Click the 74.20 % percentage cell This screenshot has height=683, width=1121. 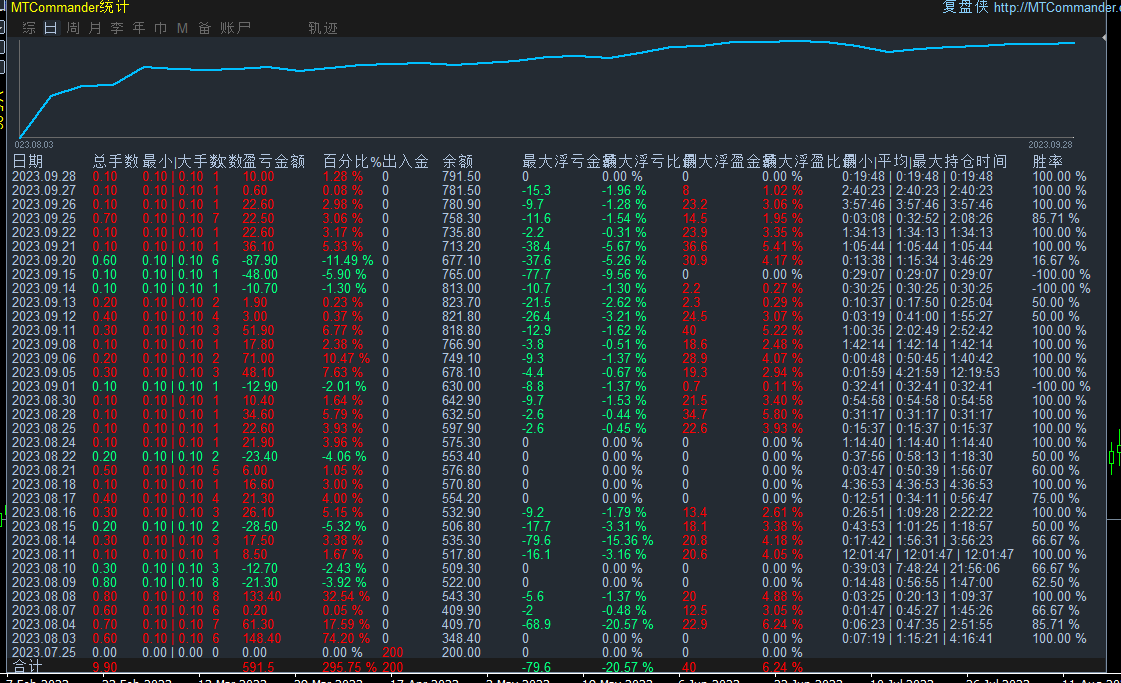[x=346, y=639]
